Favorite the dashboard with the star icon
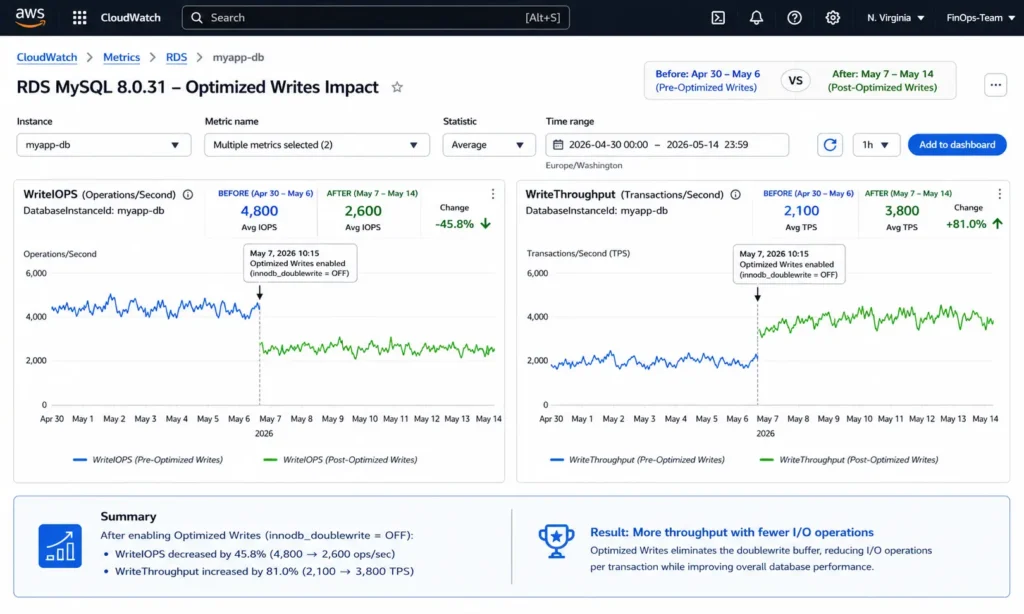 (397, 87)
